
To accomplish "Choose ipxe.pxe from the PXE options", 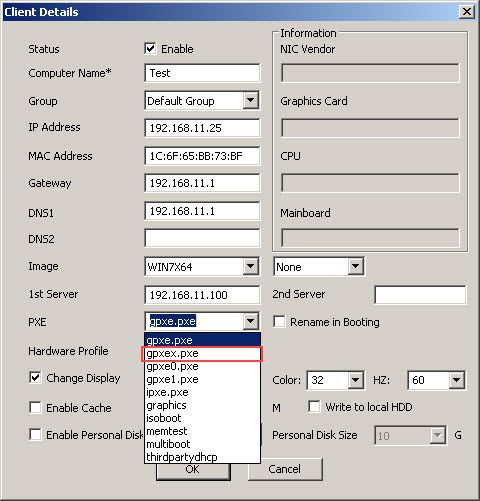I will (x=202, y=392).
